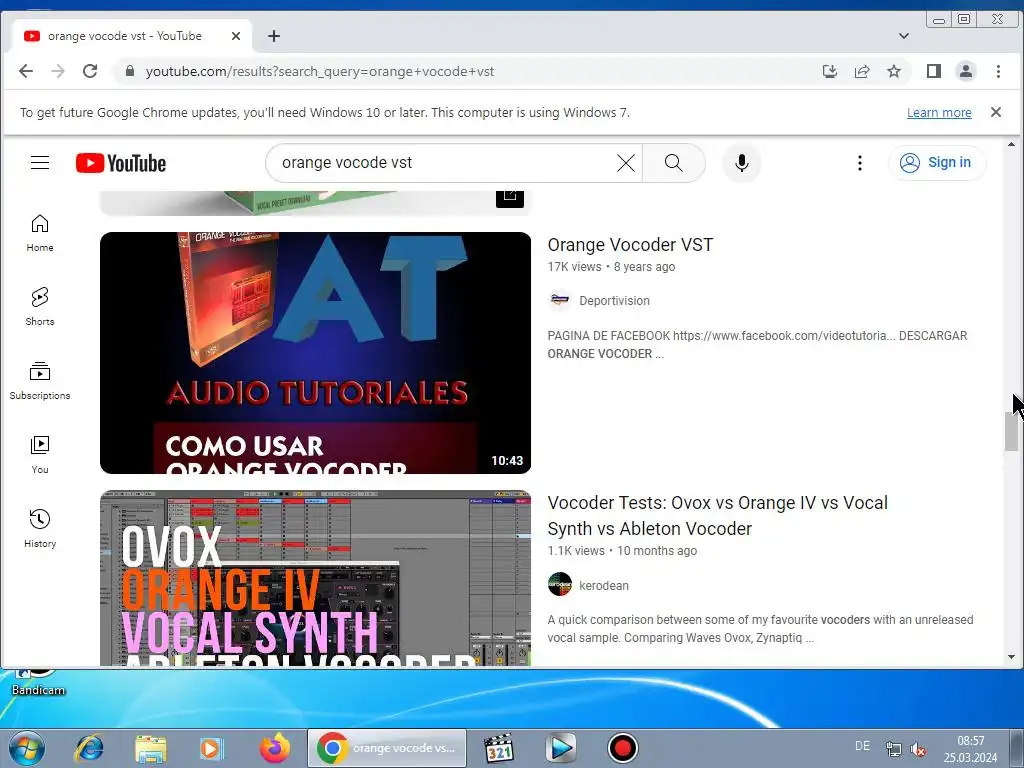Click the scrollbar up arrow
This screenshot has height=768, width=1024.
click(1011, 144)
